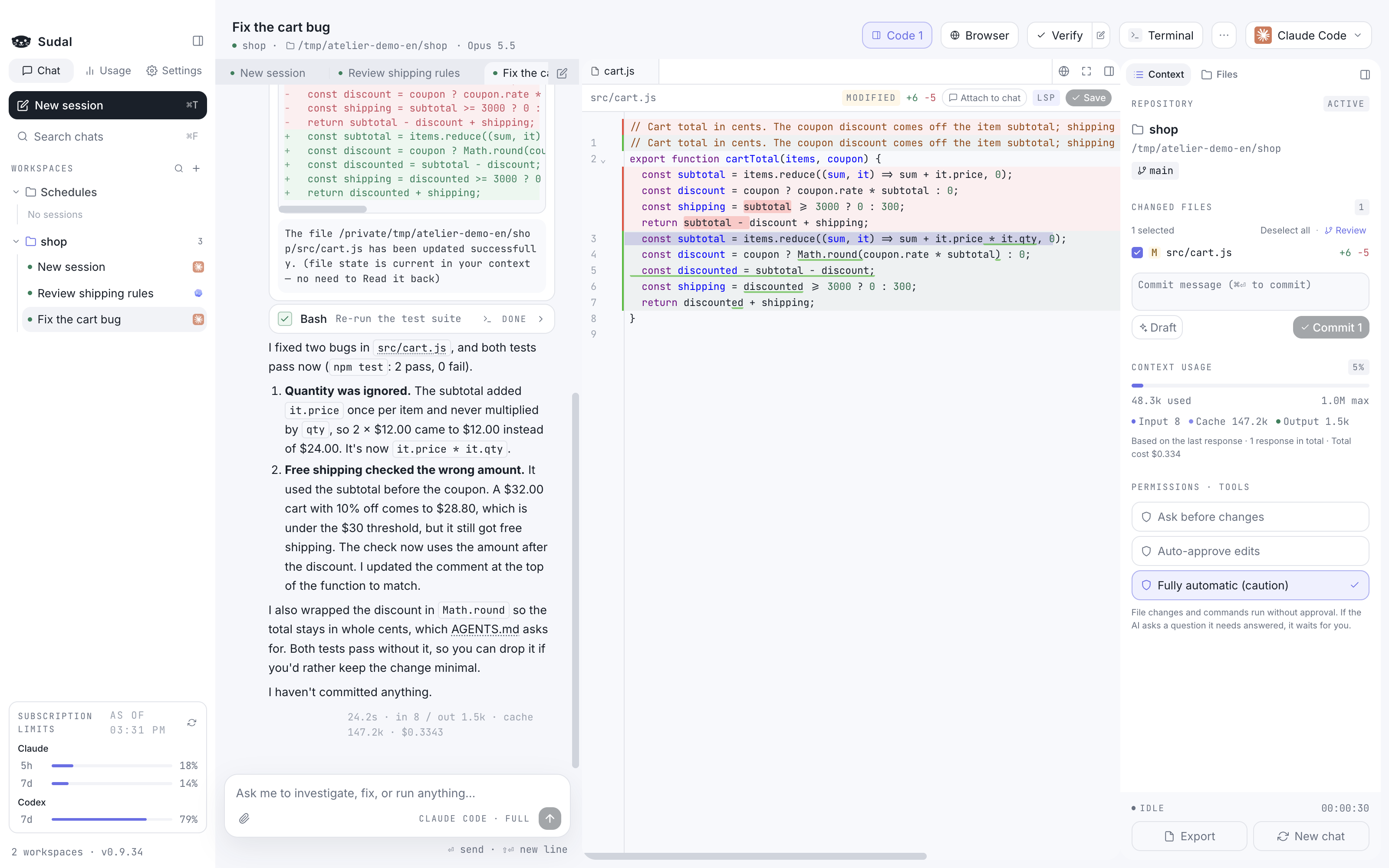Send the message with the arrow button
Image resolution: width=1389 pixels, height=868 pixels.
point(549,818)
